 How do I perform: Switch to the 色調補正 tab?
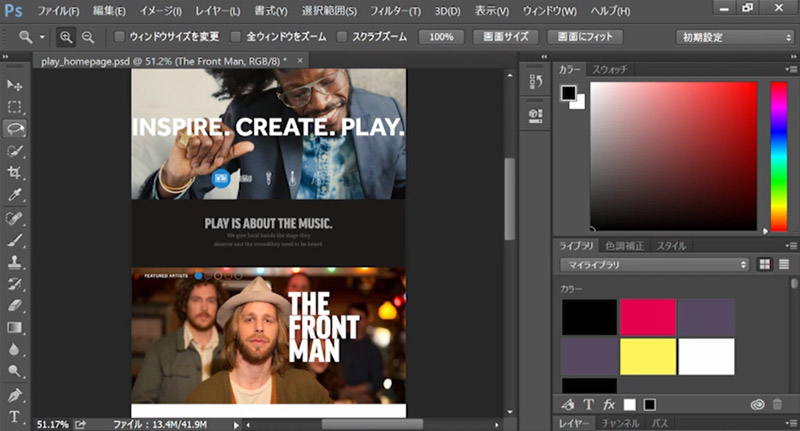coord(624,246)
